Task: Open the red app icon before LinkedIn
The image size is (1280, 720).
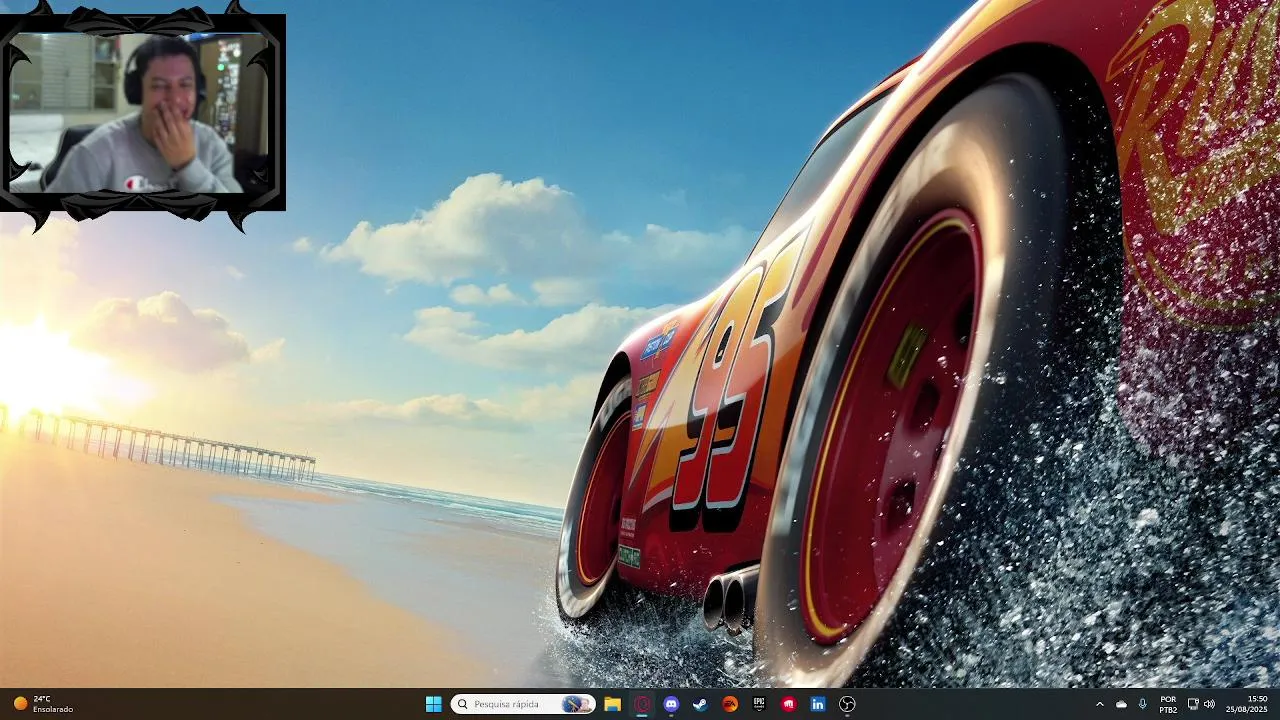Action: pos(788,704)
